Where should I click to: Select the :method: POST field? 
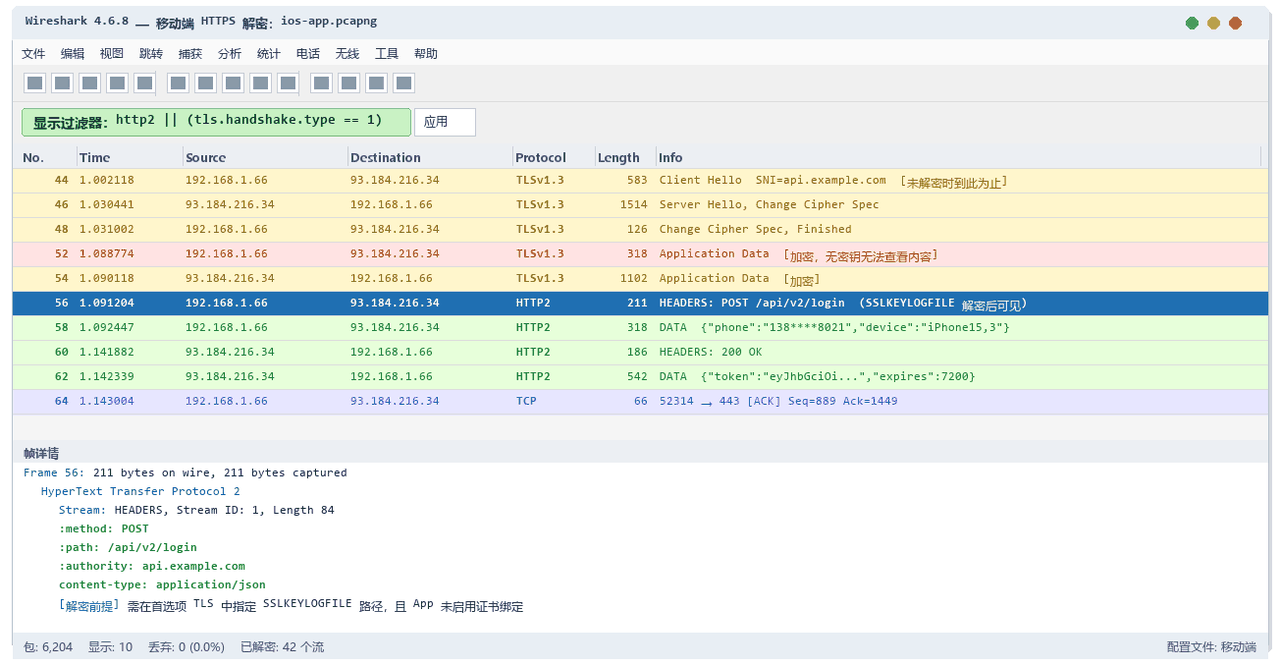click(x=104, y=529)
